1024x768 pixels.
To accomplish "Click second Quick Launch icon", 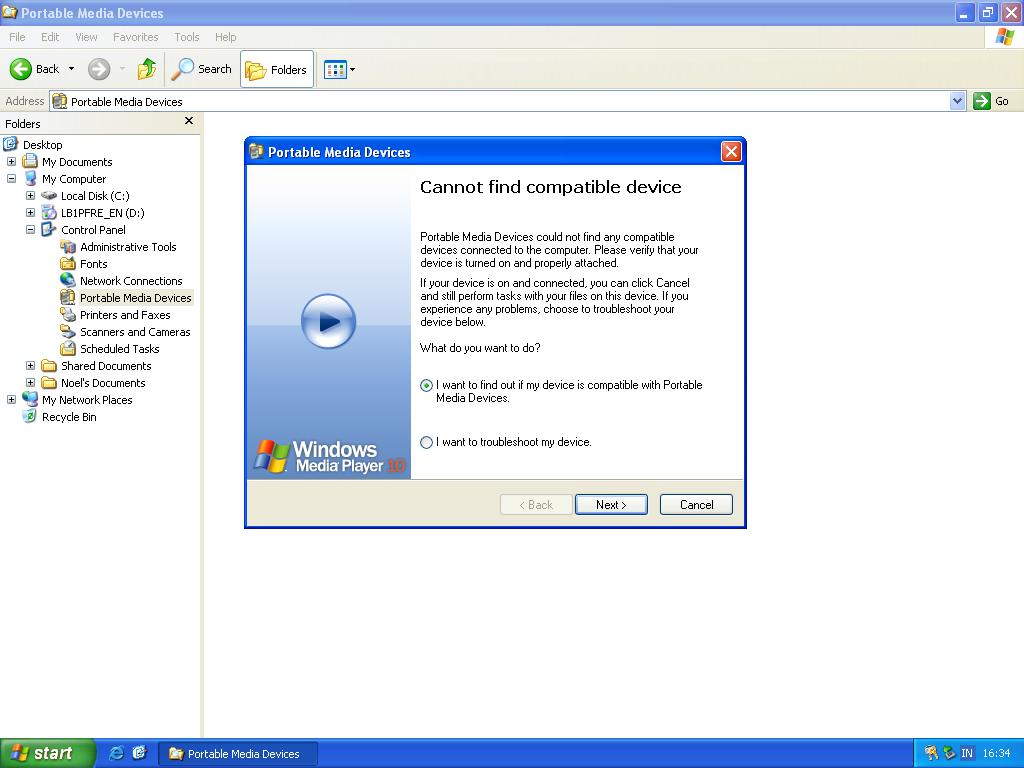I will [x=140, y=753].
